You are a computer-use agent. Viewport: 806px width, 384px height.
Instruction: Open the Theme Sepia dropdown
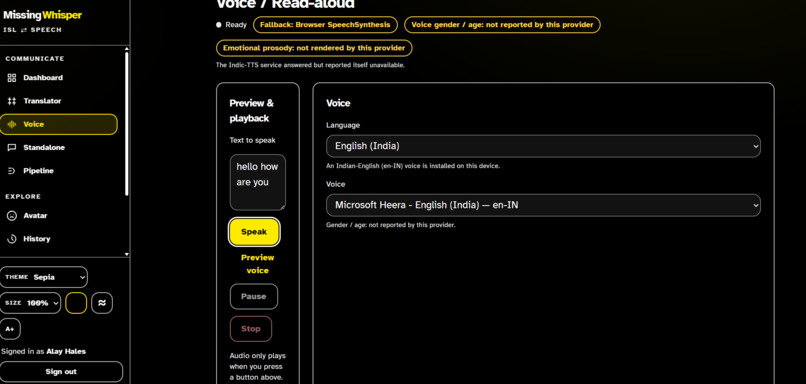click(44, 277)
